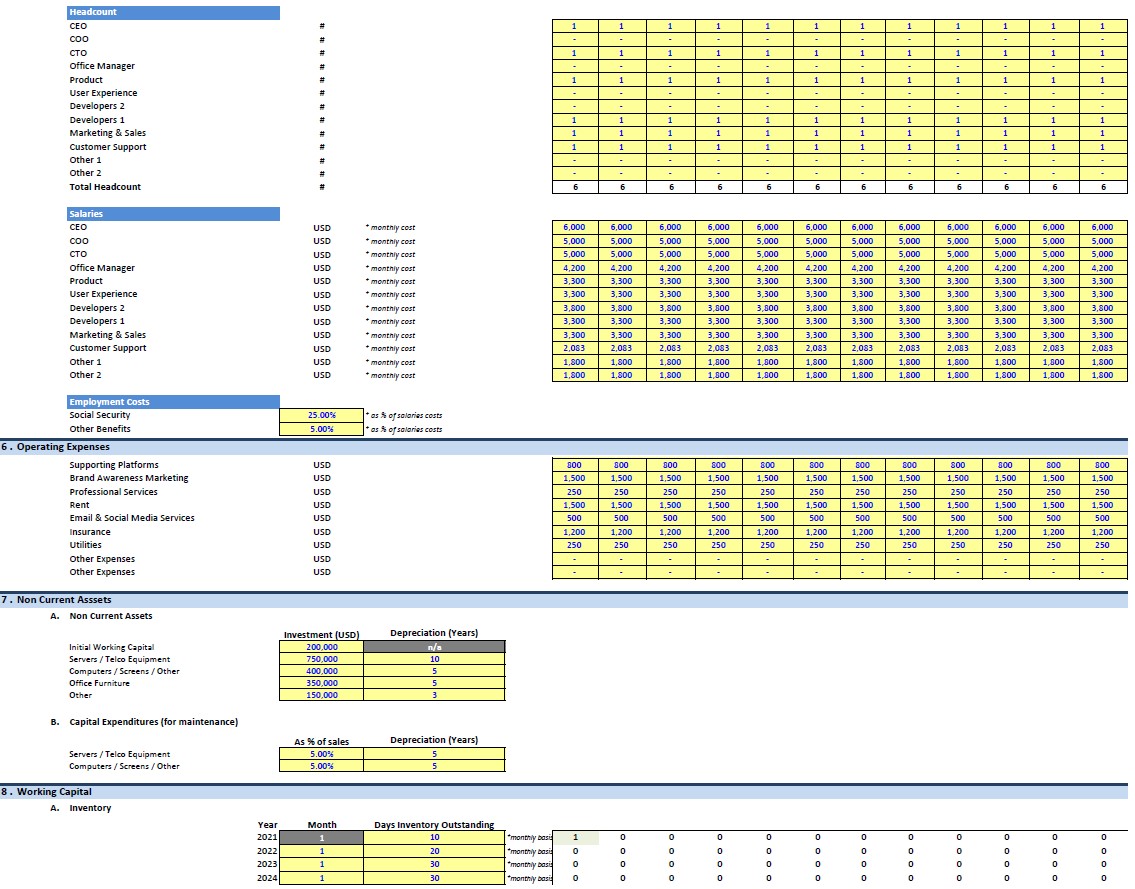This screenshot has width=1135, height=889.
Task: Click the Initial Working Capital label
Action: click(111, 647)
